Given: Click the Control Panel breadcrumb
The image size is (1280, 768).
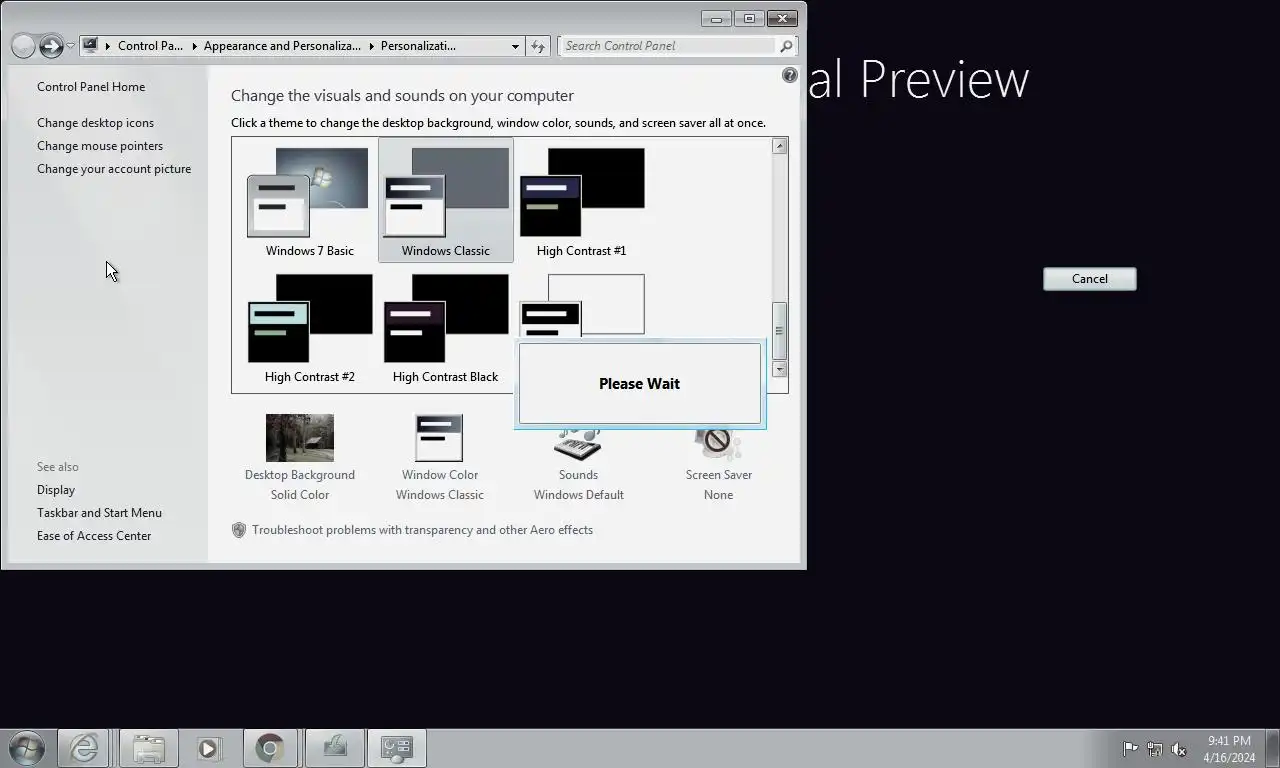Looking at the screenshot, I should pos(150,46).
